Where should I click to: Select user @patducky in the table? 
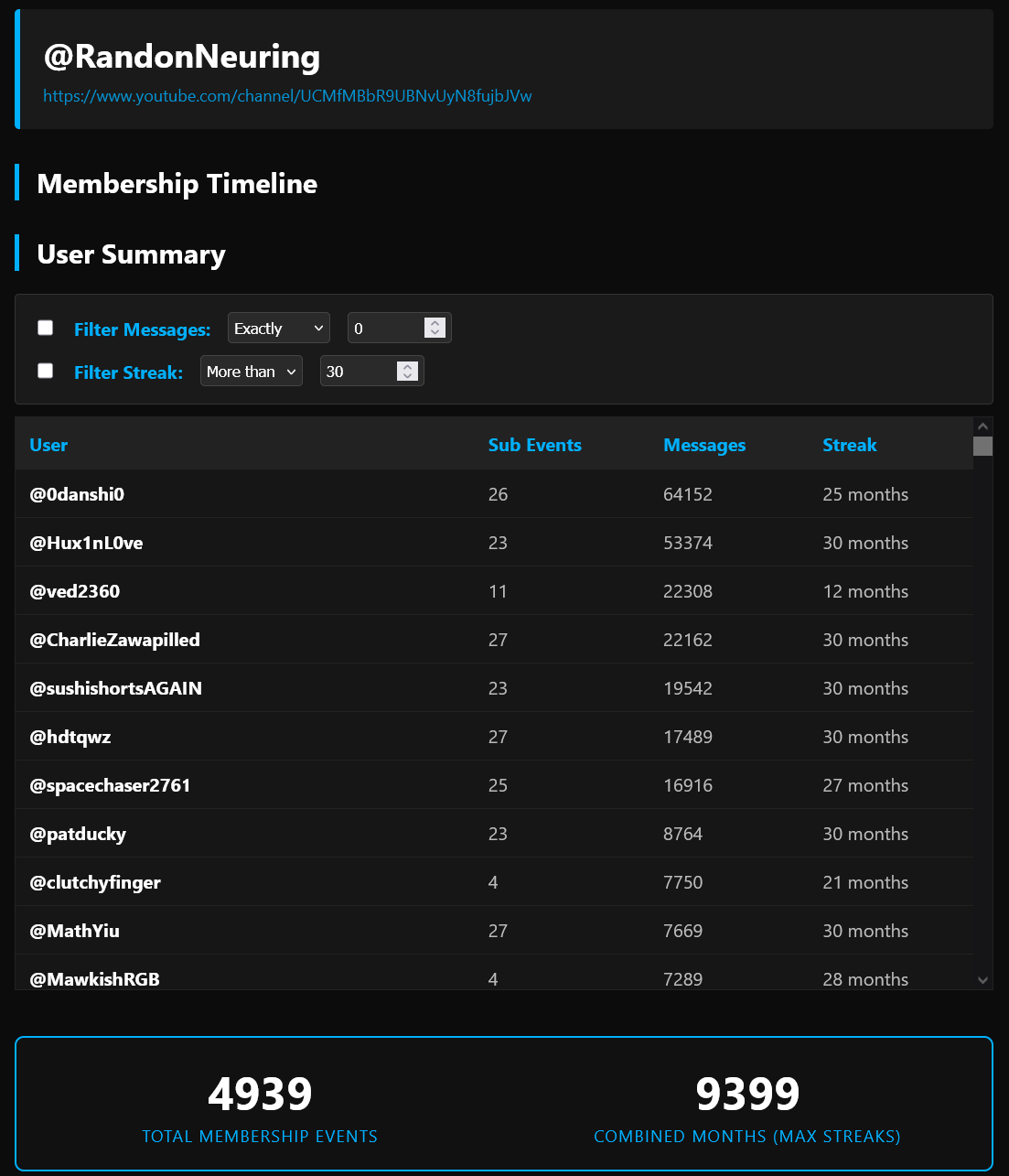(78, 834)
